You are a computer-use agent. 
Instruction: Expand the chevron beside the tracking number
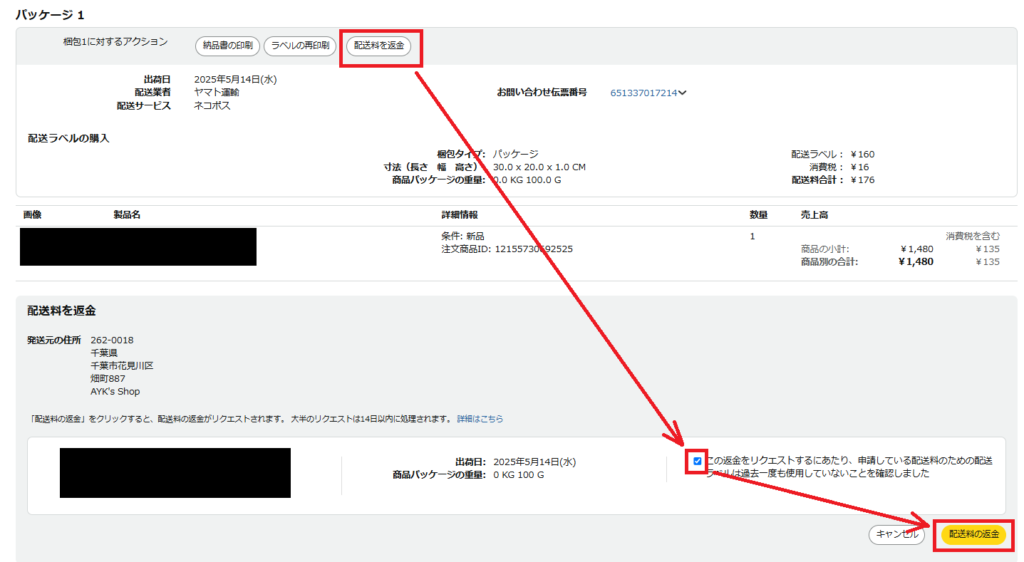(683, 93)
